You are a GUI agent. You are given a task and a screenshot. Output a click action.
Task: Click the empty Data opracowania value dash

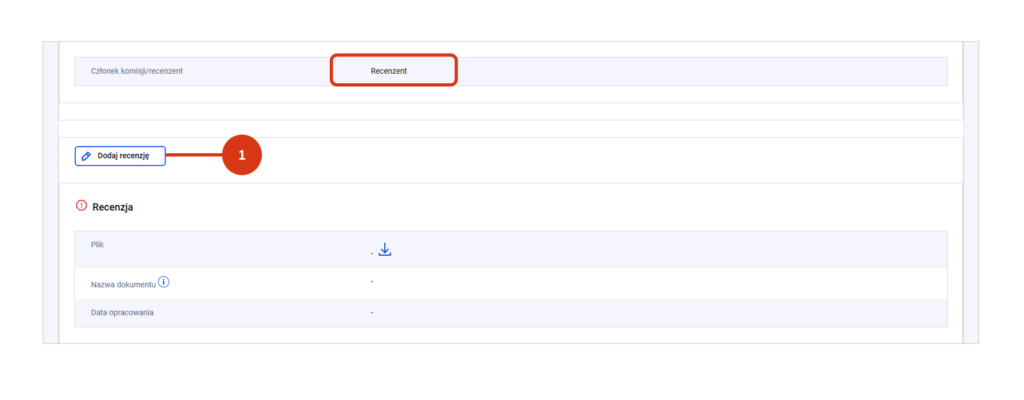click(x=371, y=313)
